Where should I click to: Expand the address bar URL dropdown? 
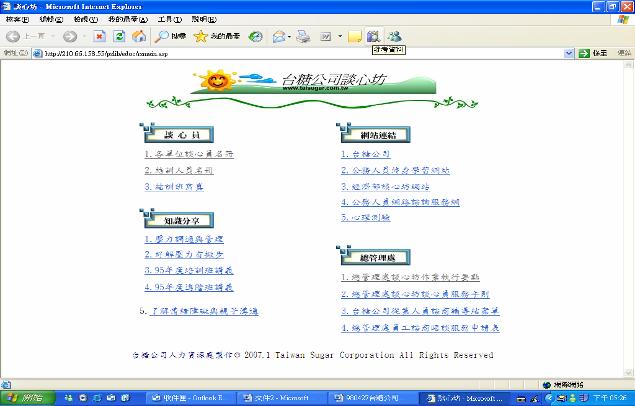coord(569,53)
